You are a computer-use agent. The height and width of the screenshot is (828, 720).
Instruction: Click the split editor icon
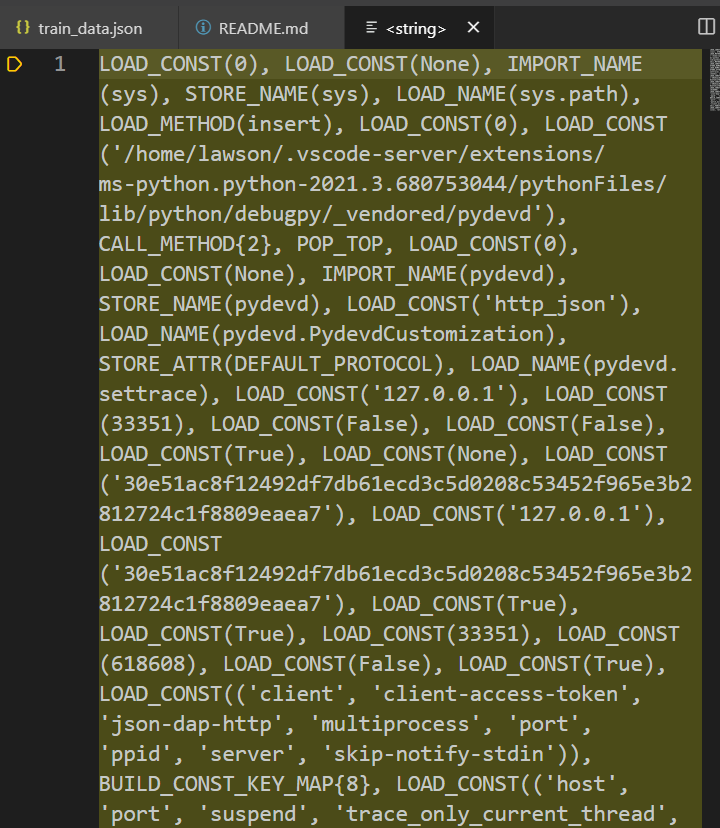[706, 26]
